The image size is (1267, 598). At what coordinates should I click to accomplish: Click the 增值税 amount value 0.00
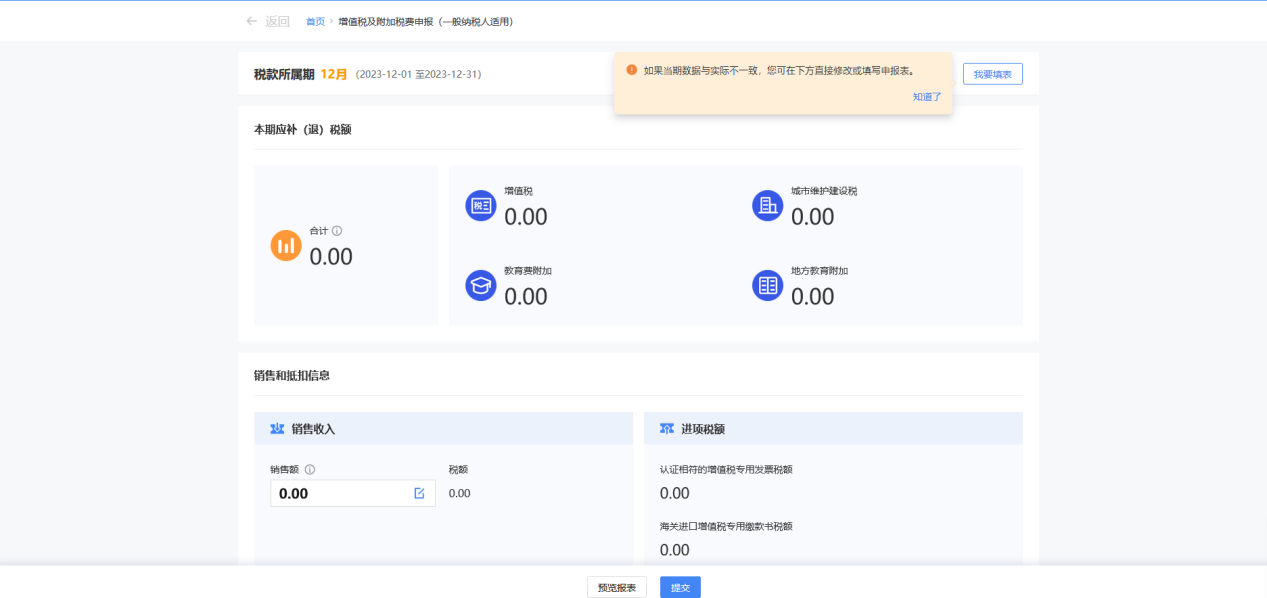point(526,217)
